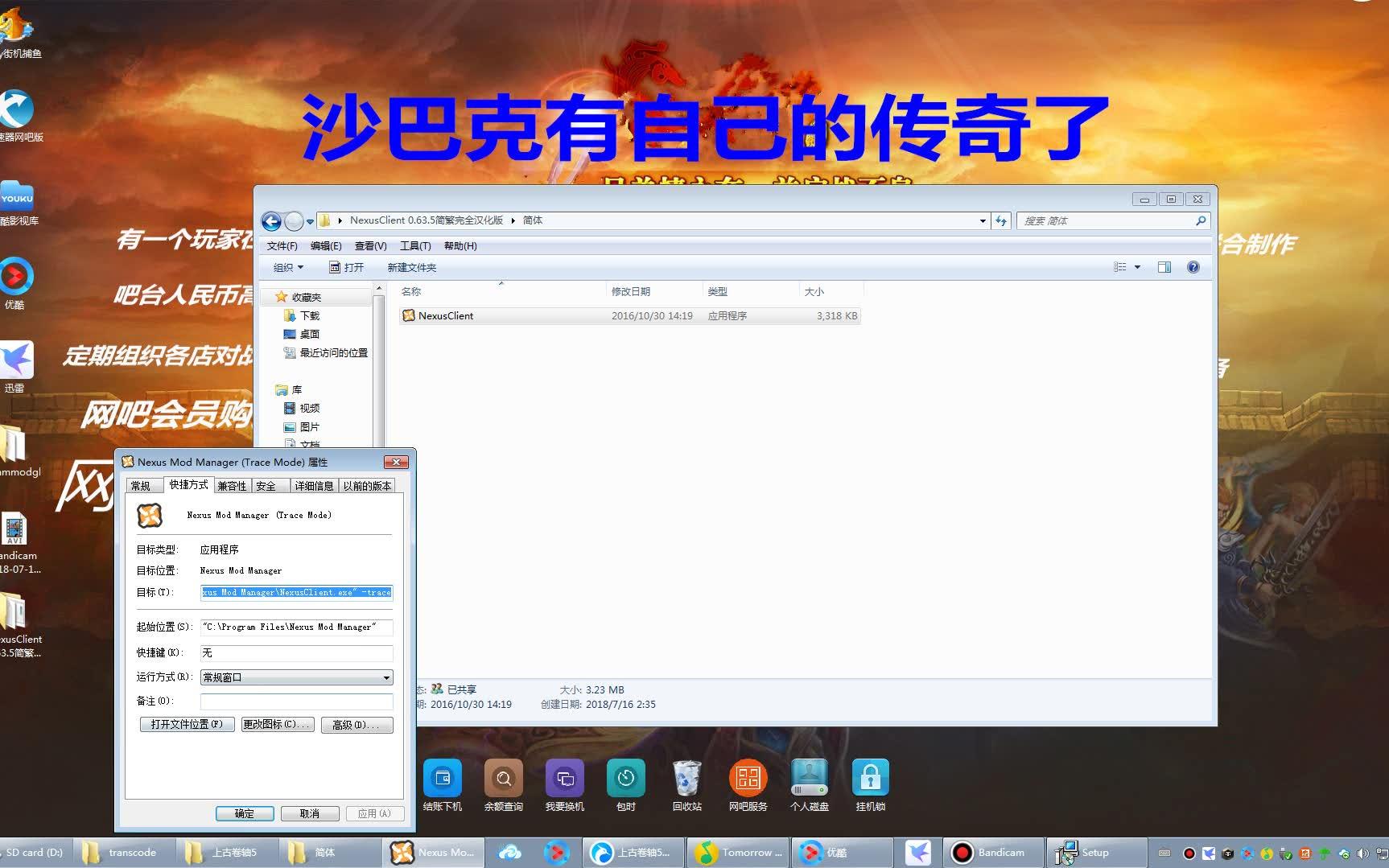Image resolution: width=1389 pixels, height=868 pixels.
Task: Open the 余额查询 desktop shortcut
Action: click(x=504, y=784)
